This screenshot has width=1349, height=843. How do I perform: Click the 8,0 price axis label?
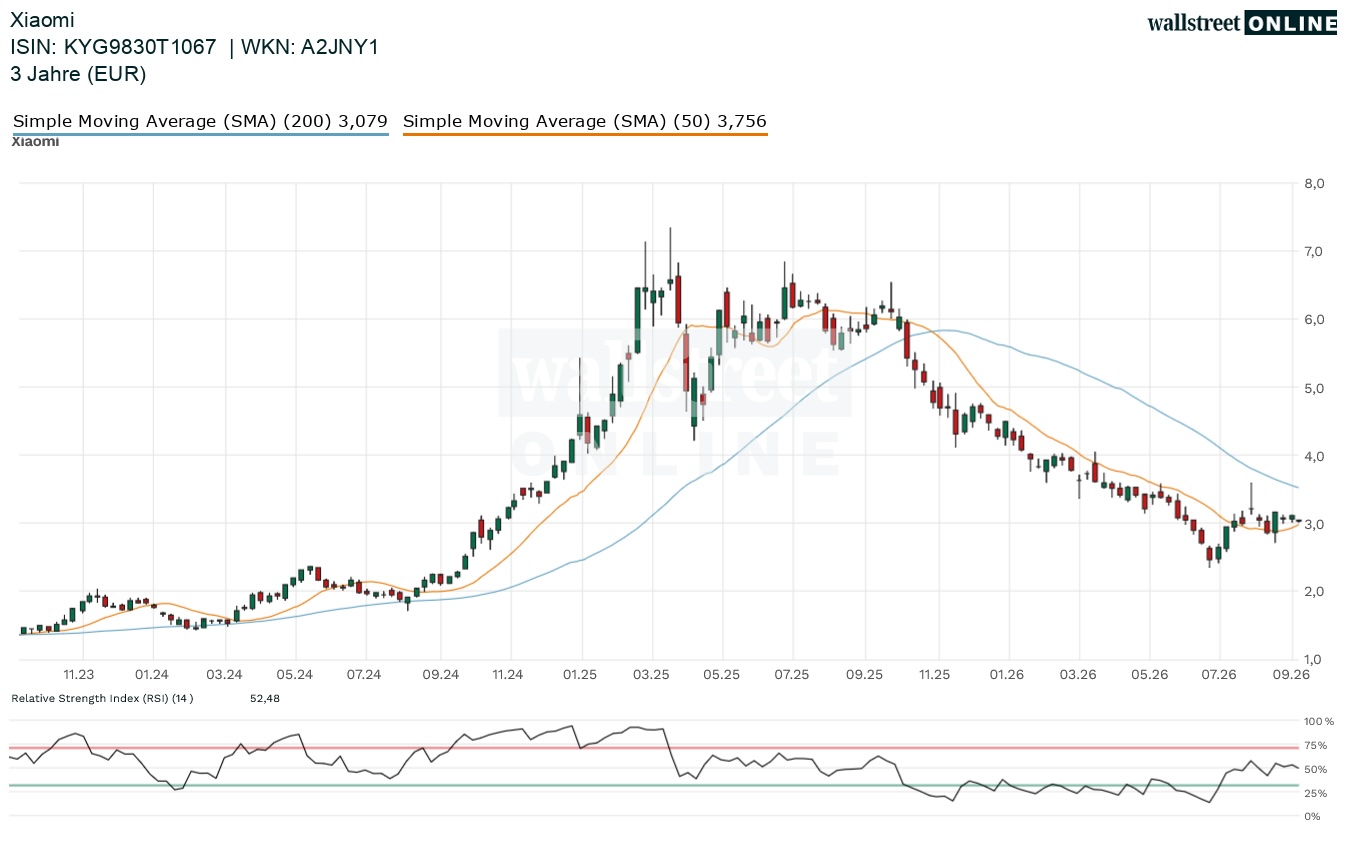[1313, 183]
